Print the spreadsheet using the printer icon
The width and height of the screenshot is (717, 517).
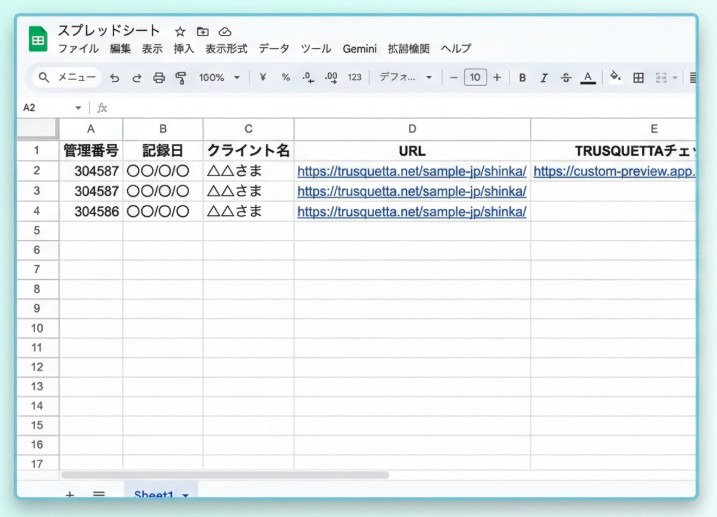coord(158,78)
